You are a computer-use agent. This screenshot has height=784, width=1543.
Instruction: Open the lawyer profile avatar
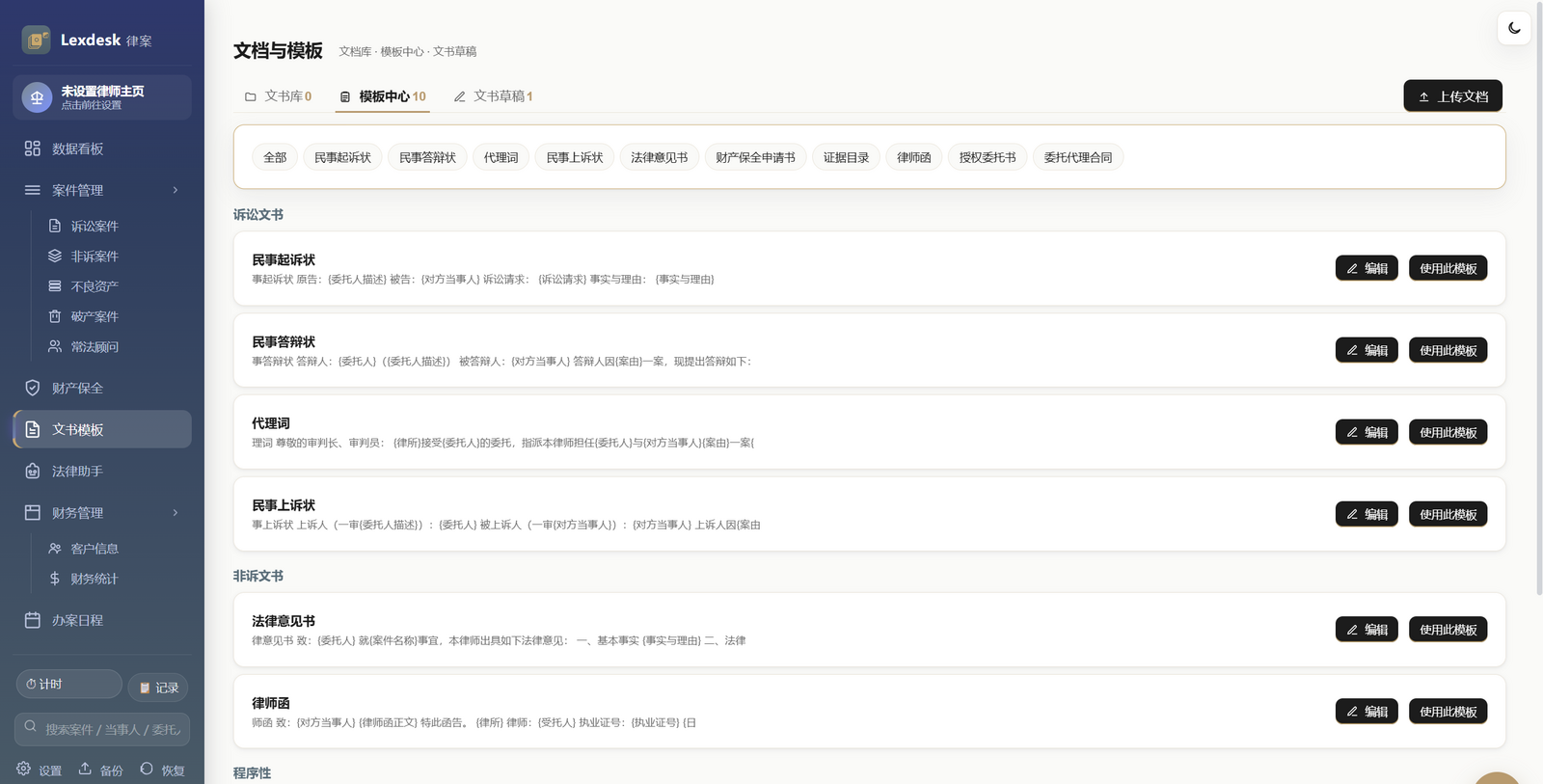(37, 97)
